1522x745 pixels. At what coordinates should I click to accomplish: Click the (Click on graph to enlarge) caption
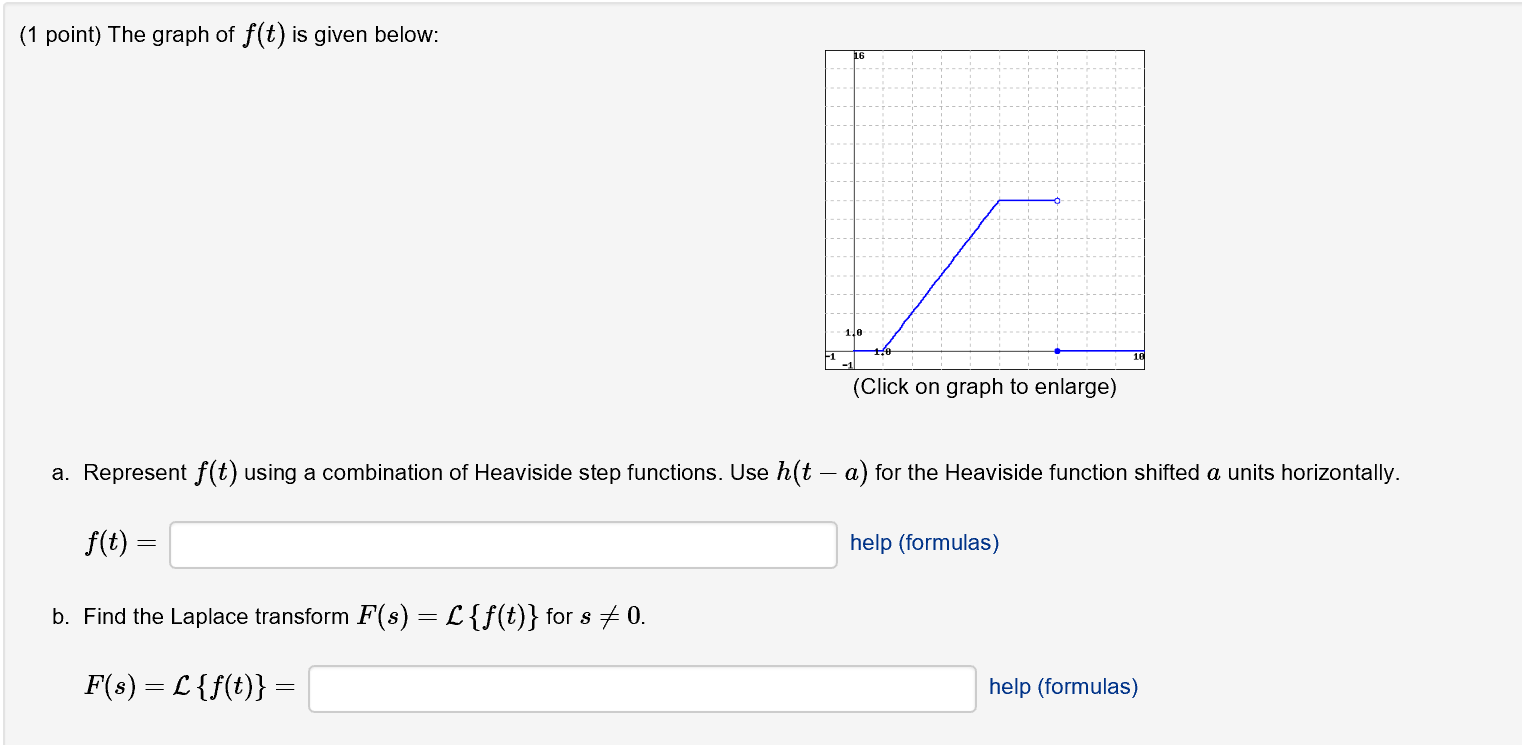pos(984,387)
